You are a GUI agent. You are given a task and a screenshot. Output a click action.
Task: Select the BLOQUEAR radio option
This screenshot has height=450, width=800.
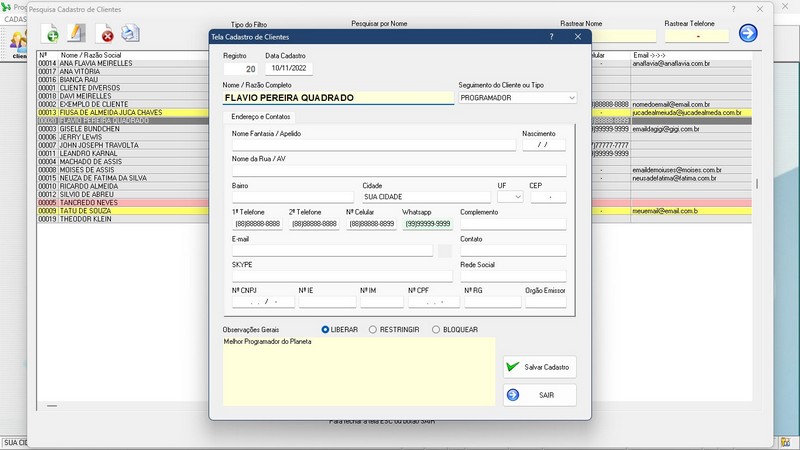436,329
